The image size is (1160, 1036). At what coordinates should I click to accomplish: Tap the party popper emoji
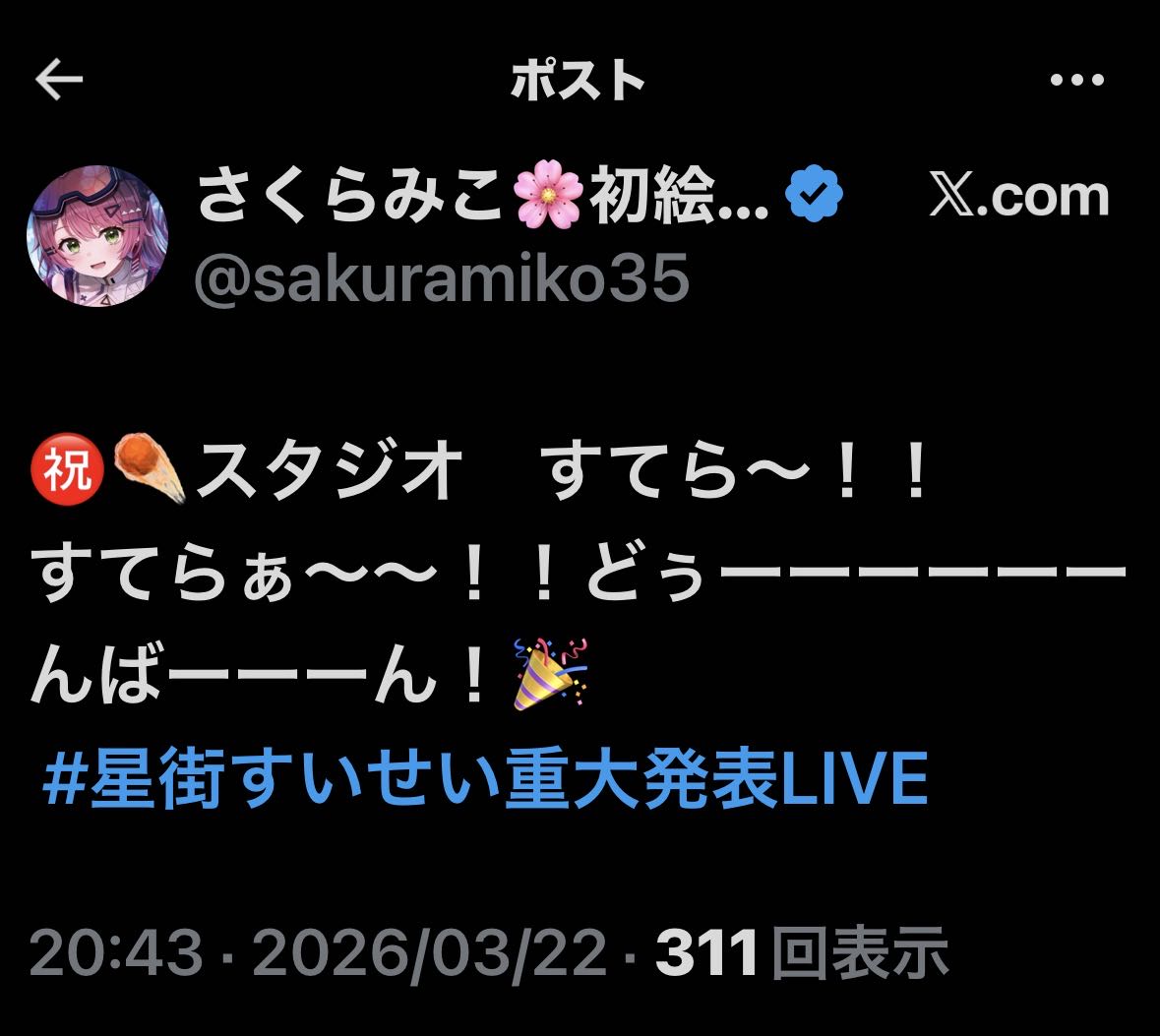coord(550,674)
